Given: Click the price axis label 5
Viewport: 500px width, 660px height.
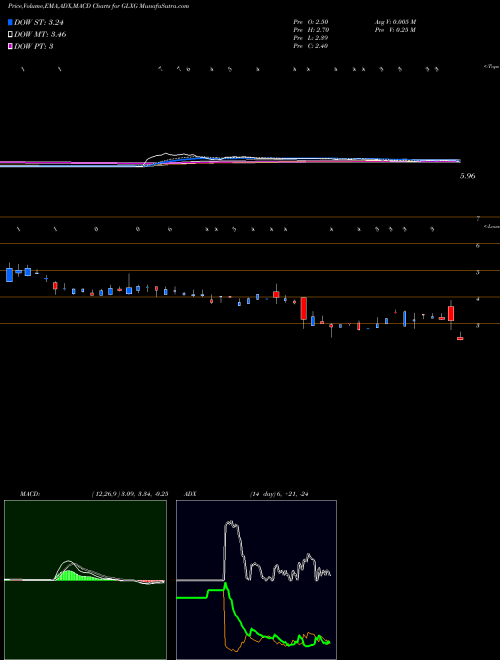Looking at the screenshot, I should (478, 272).
